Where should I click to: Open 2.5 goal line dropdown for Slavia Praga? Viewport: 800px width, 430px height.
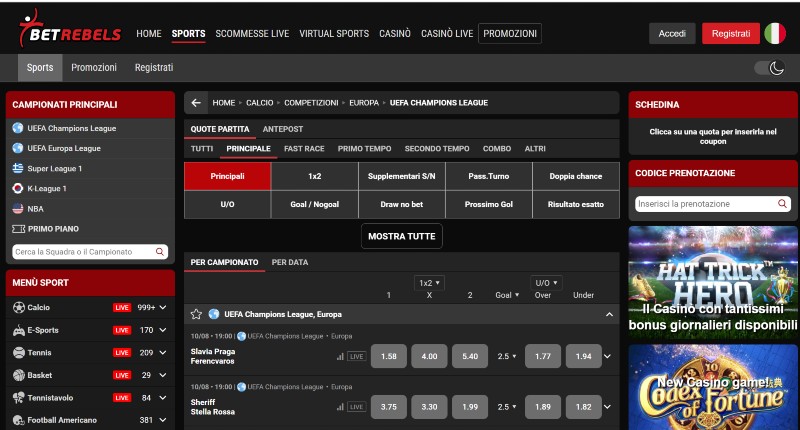coord(507,357)
